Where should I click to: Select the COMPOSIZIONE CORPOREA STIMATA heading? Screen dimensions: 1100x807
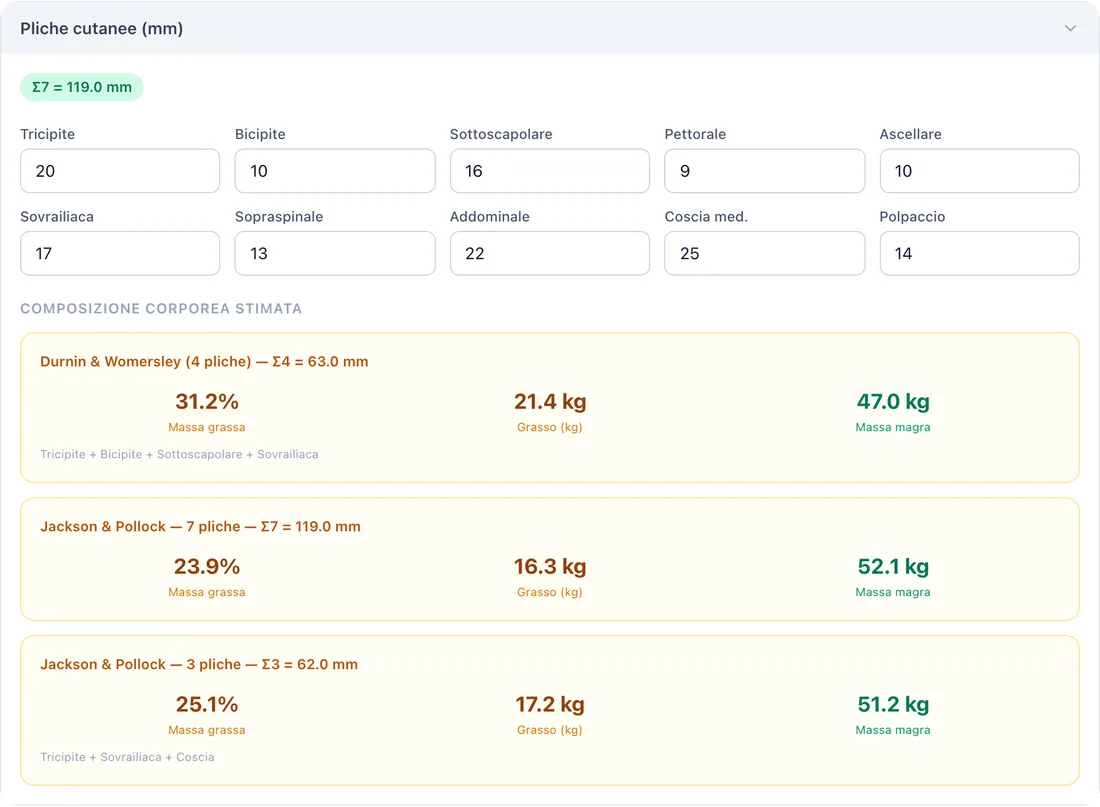coord(161,309)
